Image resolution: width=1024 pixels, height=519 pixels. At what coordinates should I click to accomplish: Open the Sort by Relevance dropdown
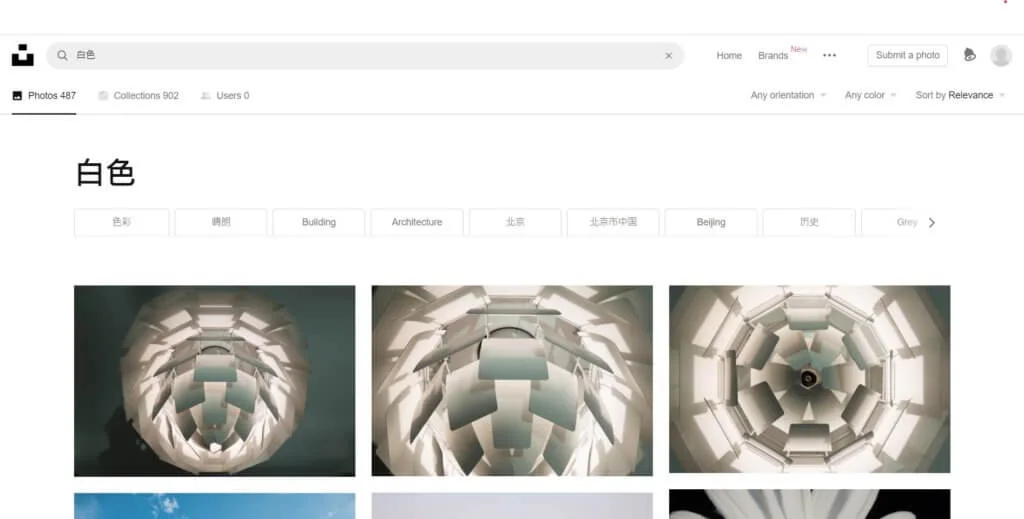pos(960,95)
